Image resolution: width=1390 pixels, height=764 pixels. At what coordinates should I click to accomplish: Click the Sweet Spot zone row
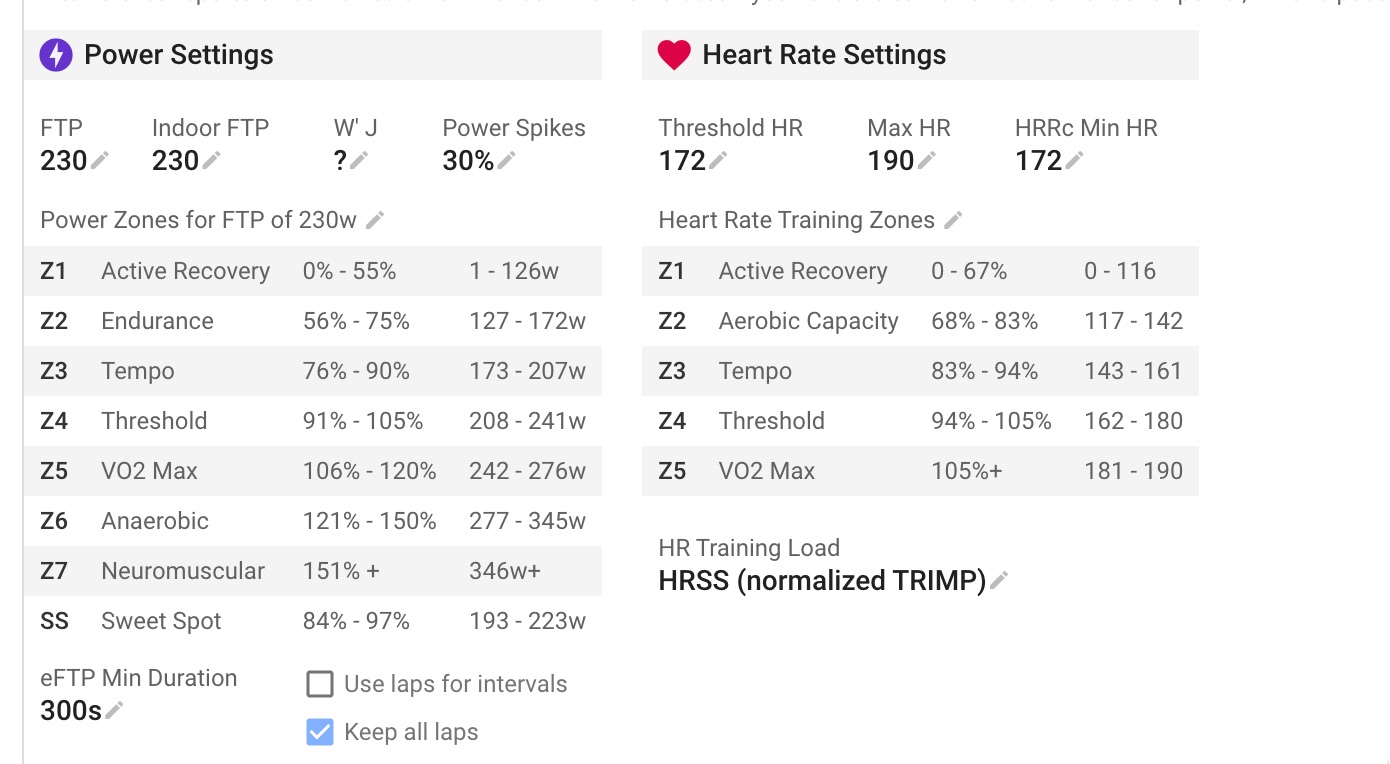point(312,621)
